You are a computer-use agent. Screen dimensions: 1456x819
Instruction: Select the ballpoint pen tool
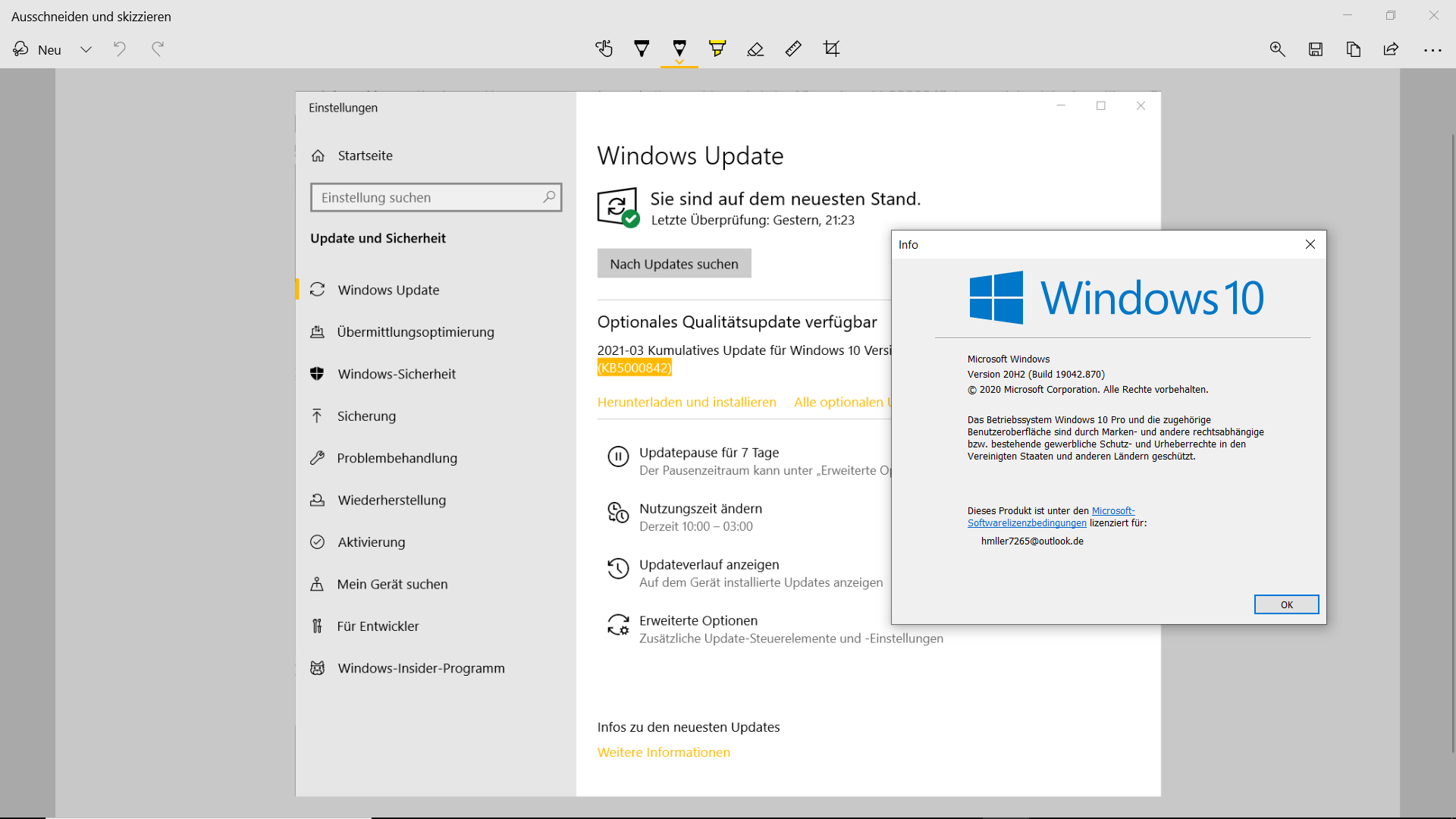click(642, 49)
